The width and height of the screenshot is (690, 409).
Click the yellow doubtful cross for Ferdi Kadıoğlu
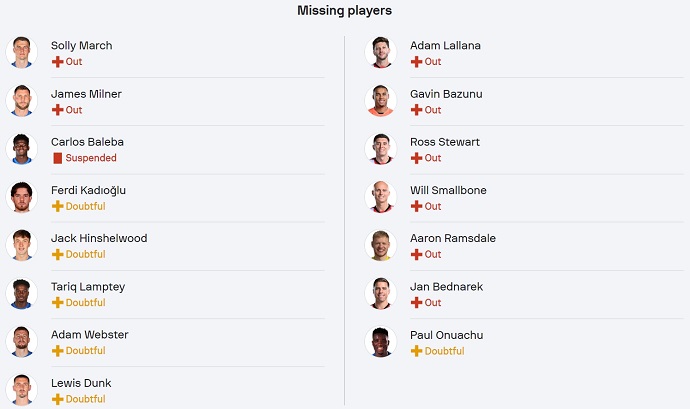pos(57,206)
